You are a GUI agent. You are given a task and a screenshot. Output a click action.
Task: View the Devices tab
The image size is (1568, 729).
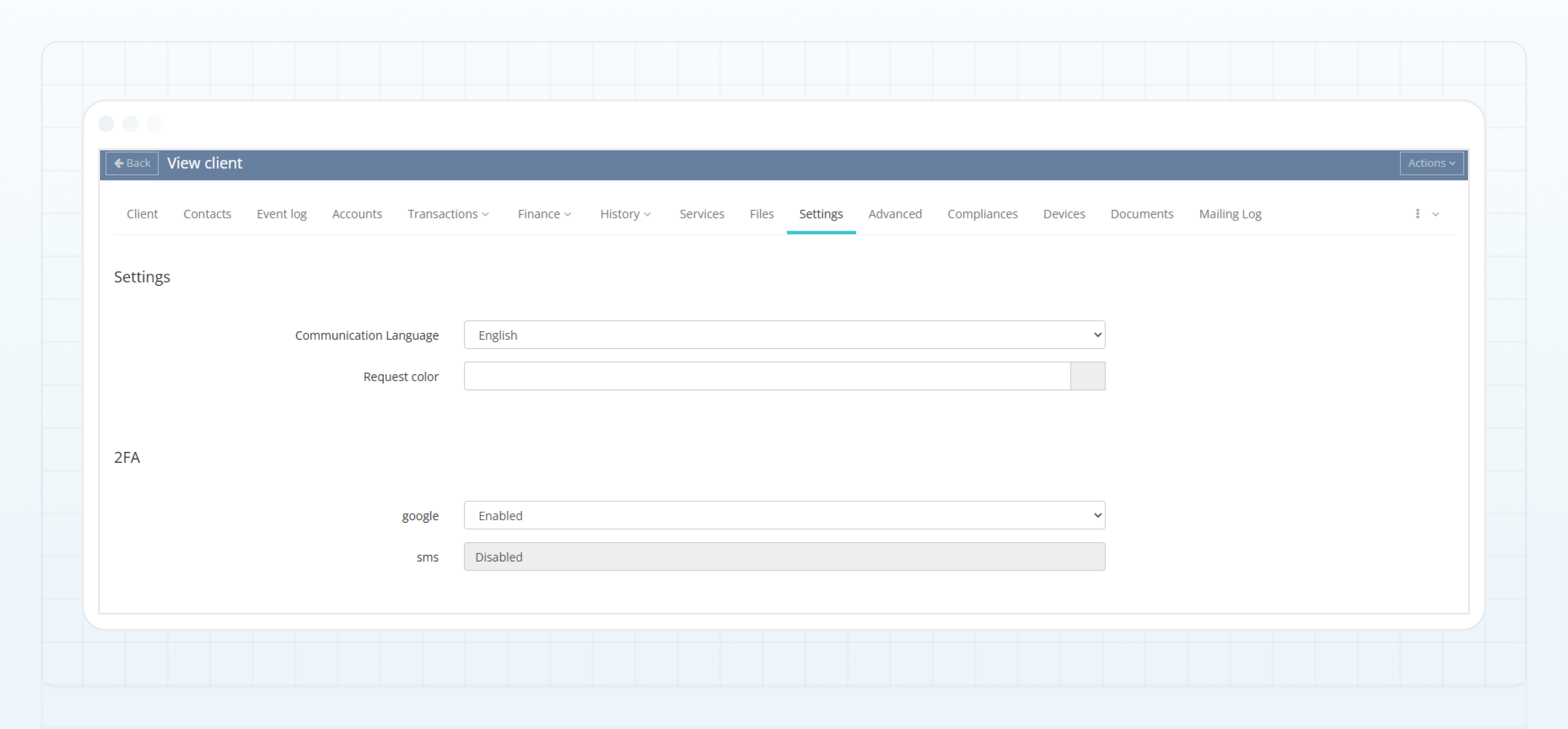(1063, 214)
